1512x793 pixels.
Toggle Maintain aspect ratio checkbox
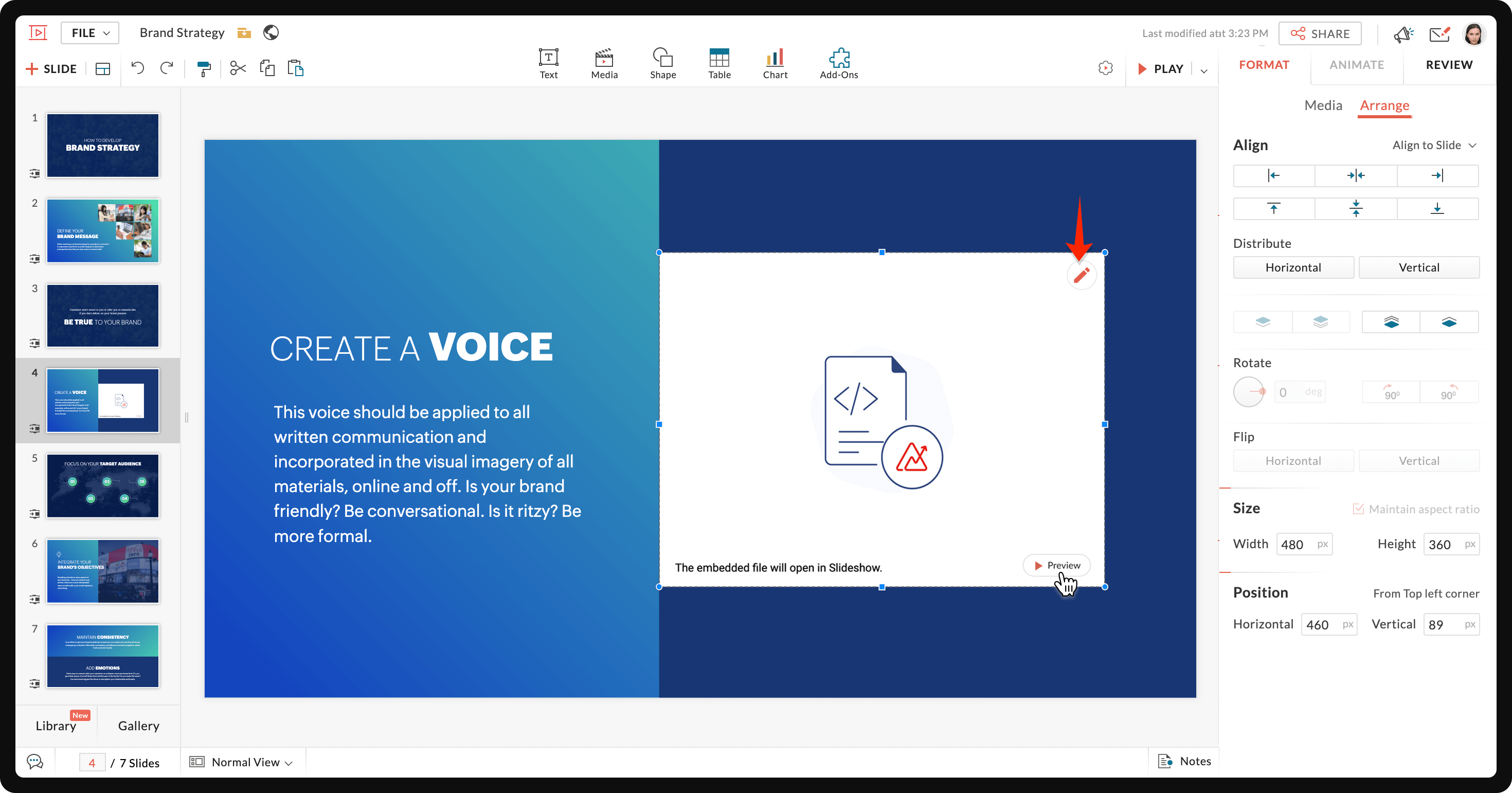(x=1358, y=509)
